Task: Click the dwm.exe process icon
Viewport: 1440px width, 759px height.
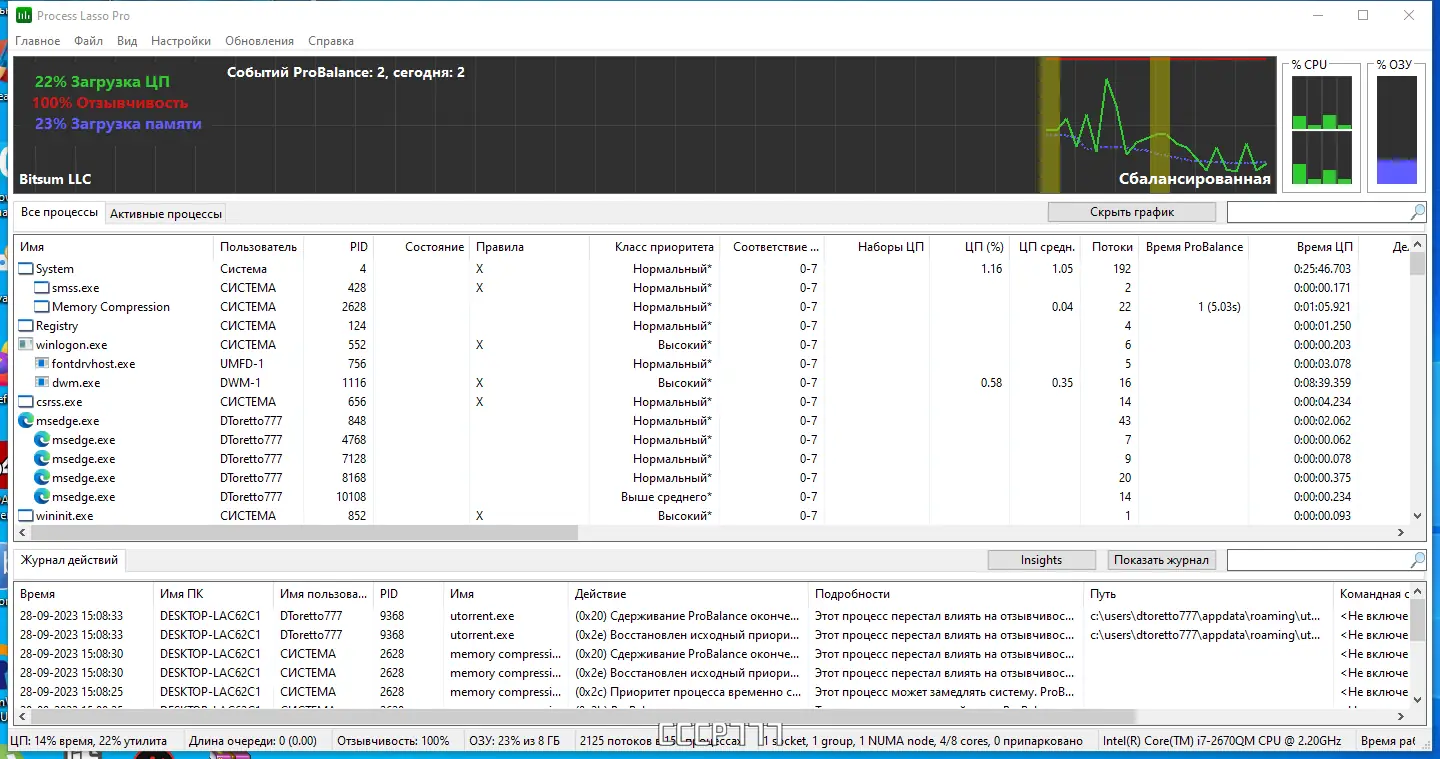Action: [x=42, y=383]
